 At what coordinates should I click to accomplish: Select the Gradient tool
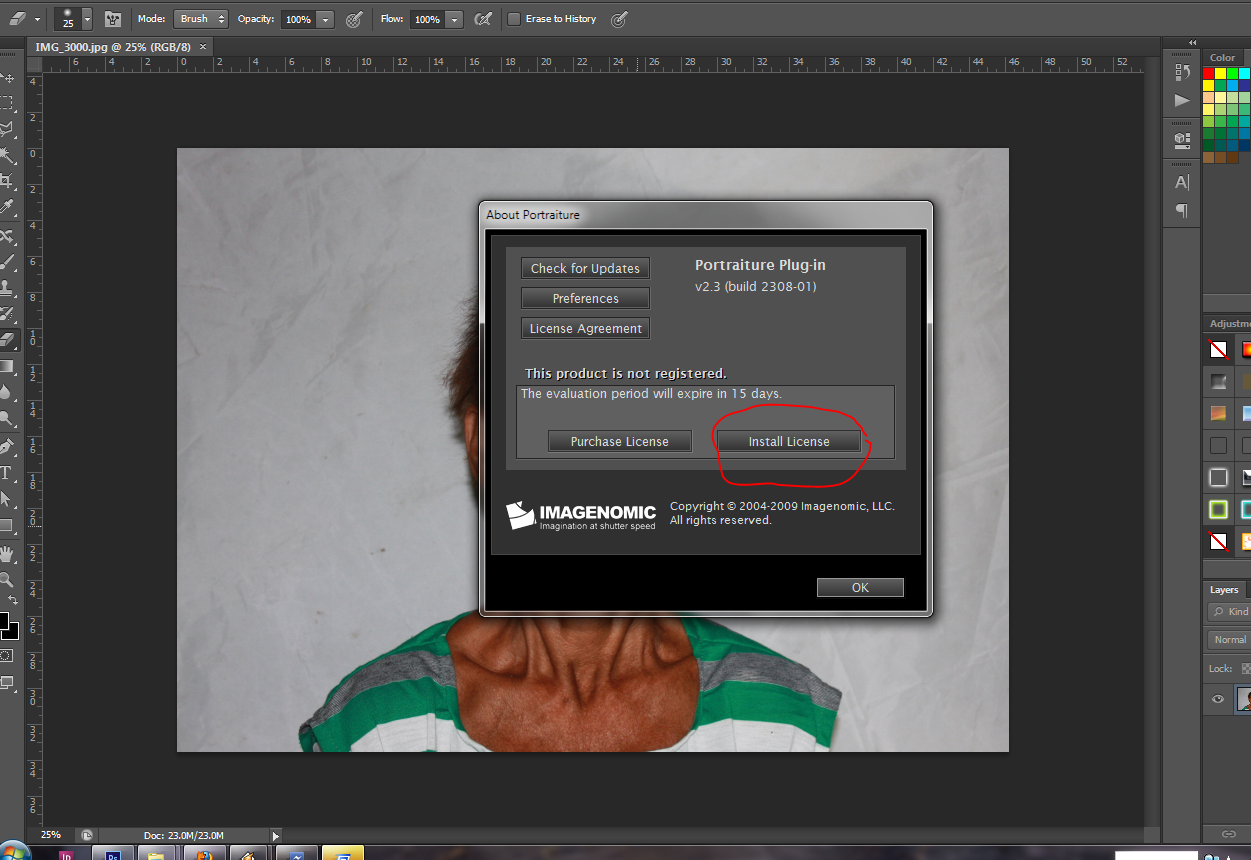pos(7,366)
